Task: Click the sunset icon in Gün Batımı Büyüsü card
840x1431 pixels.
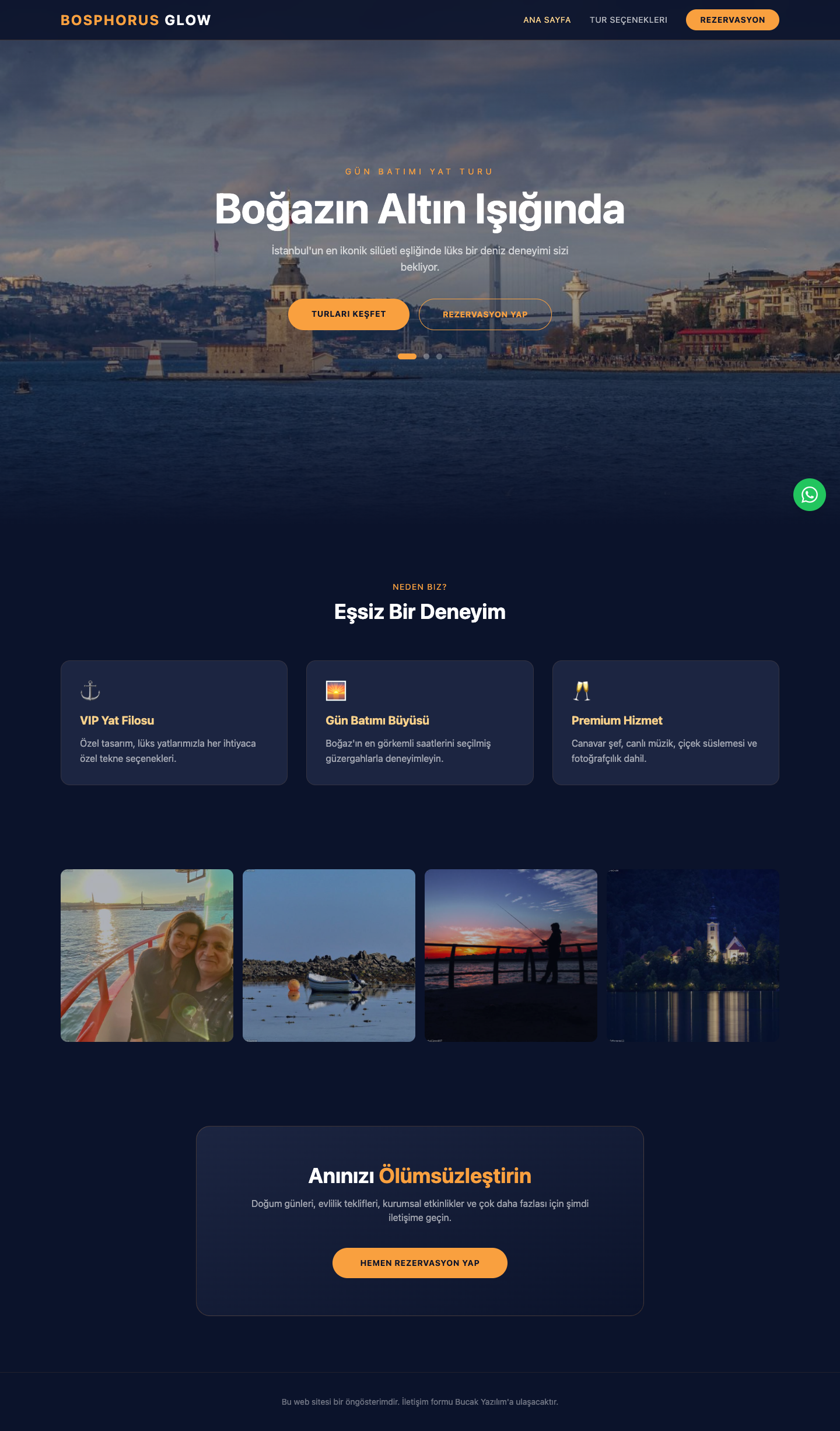Action: 336,691
